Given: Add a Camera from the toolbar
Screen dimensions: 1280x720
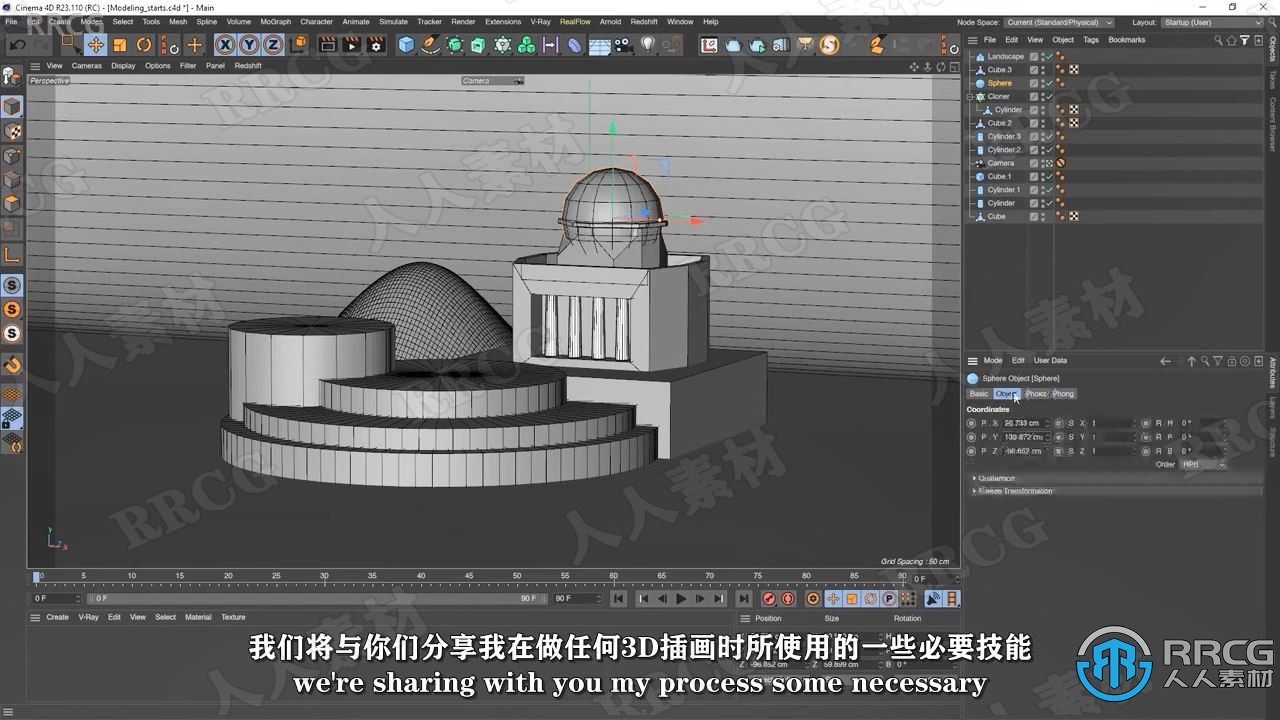Looking at the screenshot, I should pos(623,45).
